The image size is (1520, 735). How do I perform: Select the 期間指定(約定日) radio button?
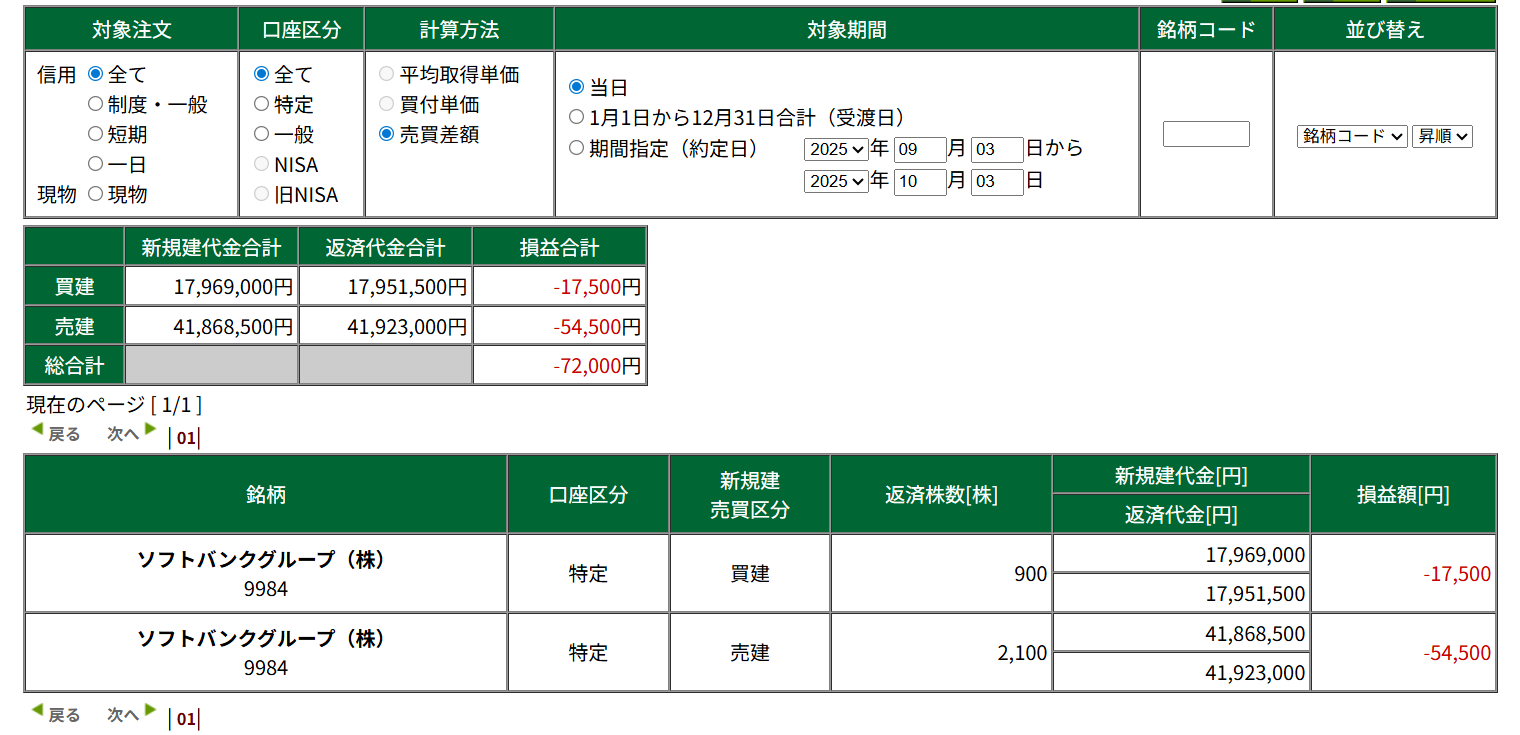pyautogui.click(x=576, y=148)
